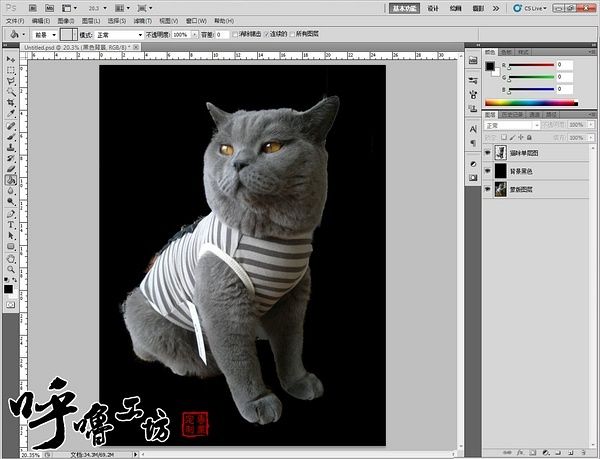The width and height of the screenshot is (600, 459).
Task: Open the 图层(L) menu
Action: point(90,20)
